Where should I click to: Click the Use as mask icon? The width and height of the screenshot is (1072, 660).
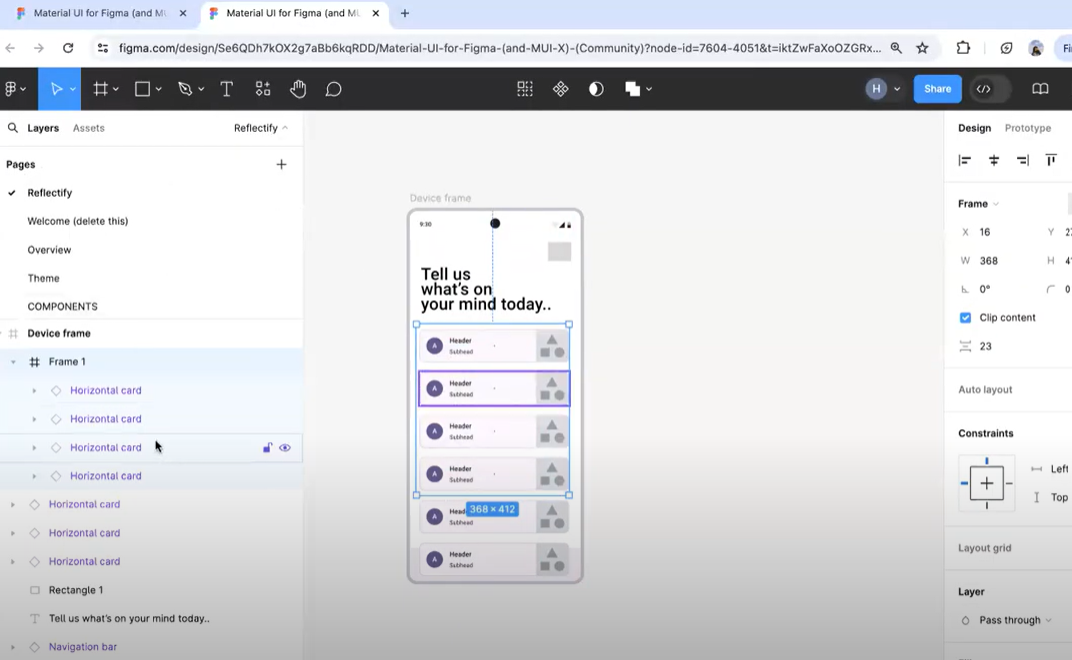pos(596,89)
